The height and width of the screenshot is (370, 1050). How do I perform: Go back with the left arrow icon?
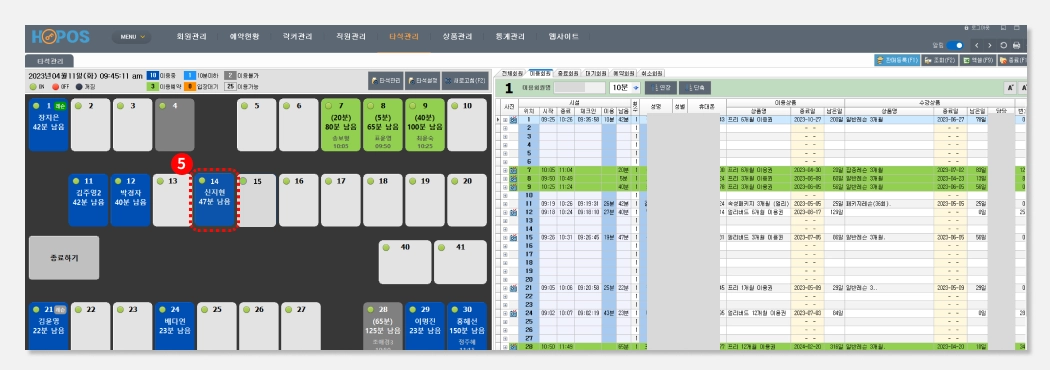977,45
